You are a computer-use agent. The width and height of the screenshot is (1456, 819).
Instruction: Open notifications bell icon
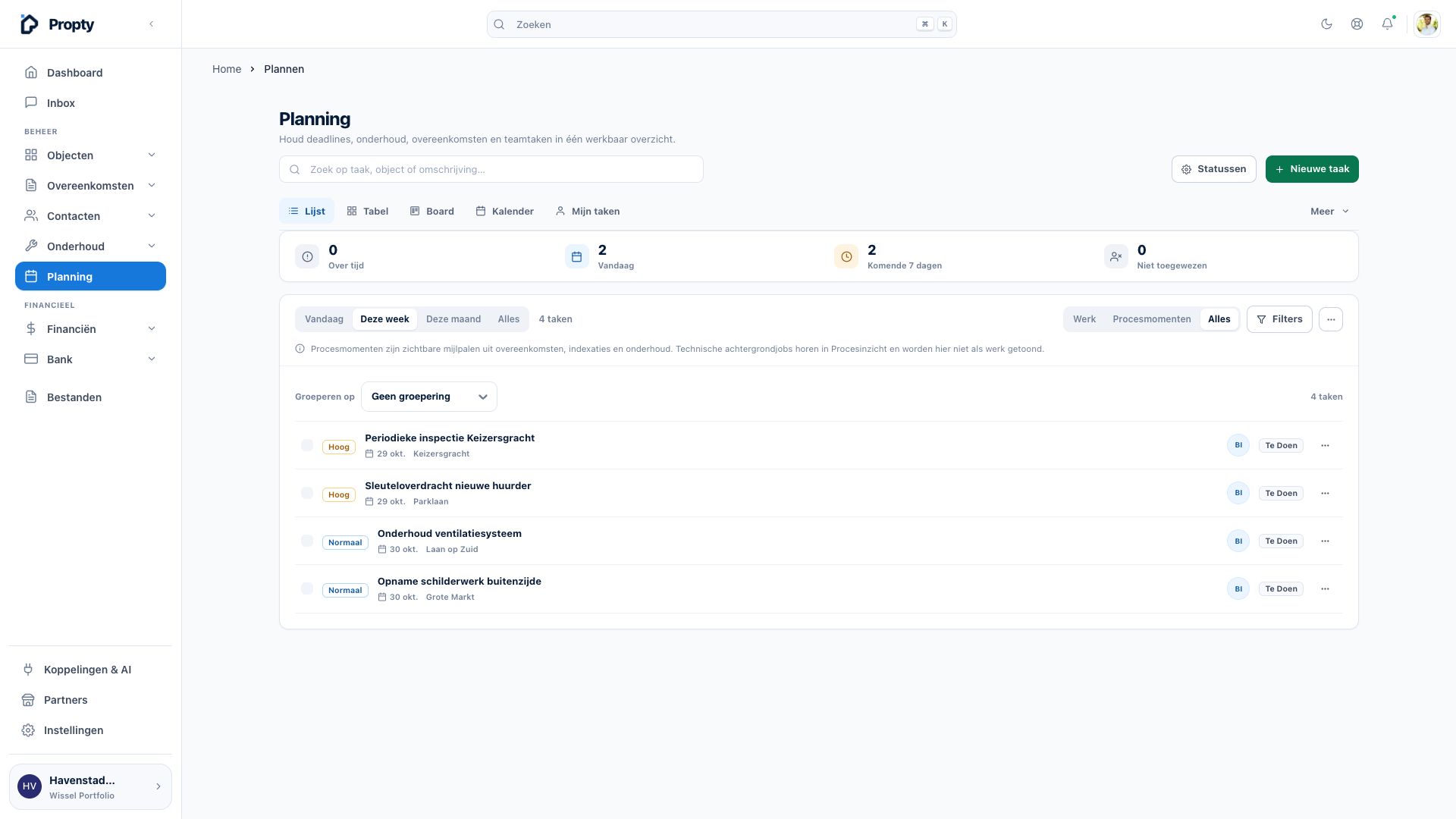tap(1387, 24)
